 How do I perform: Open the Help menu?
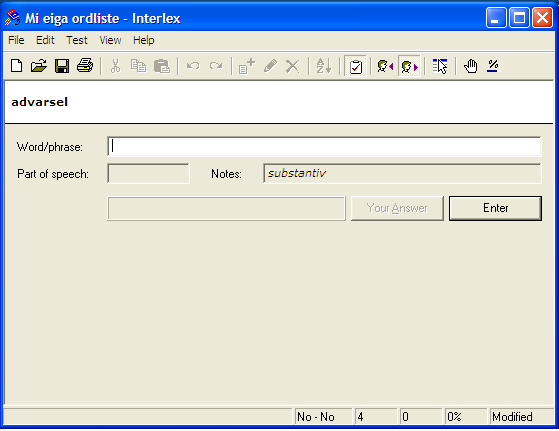click(x=144, y=40)
